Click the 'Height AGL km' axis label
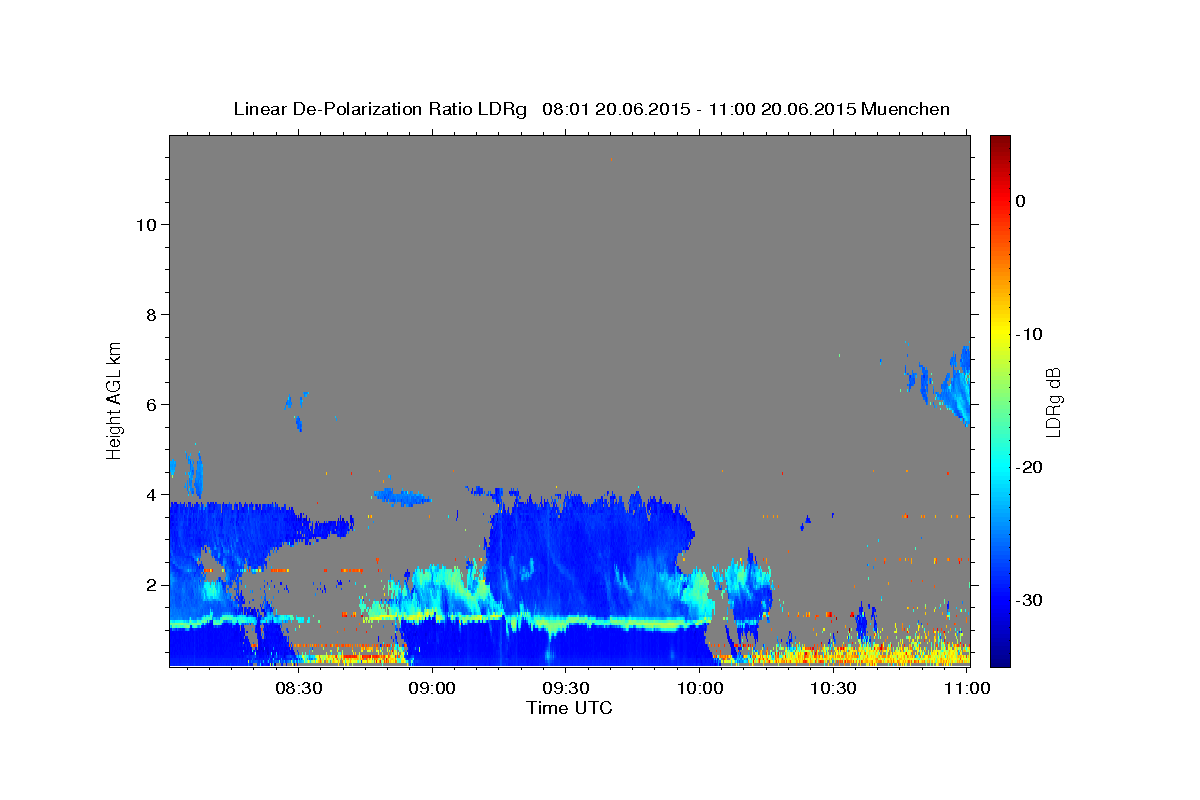The width and height of the screenshot is (1200, 800). click(114, 399)
